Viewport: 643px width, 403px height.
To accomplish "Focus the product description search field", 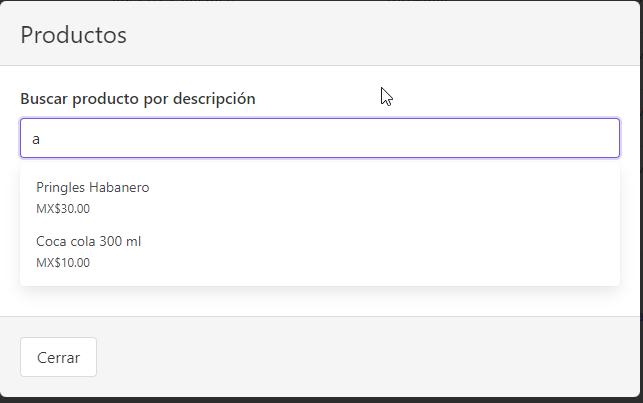I will (320, 138).
